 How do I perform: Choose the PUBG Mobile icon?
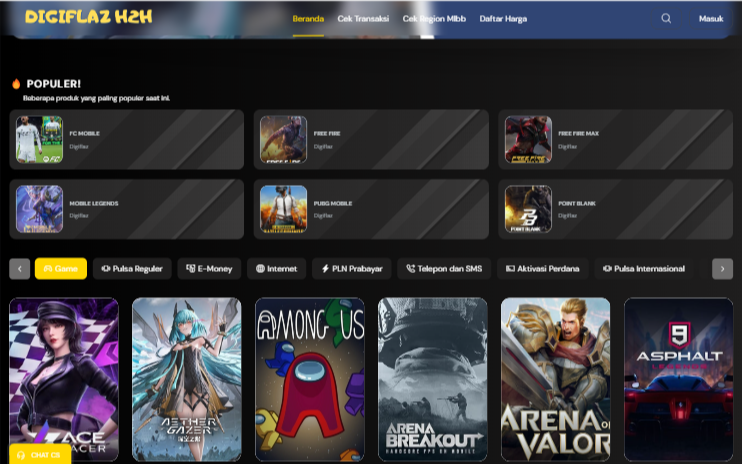(x=283, y=209)
